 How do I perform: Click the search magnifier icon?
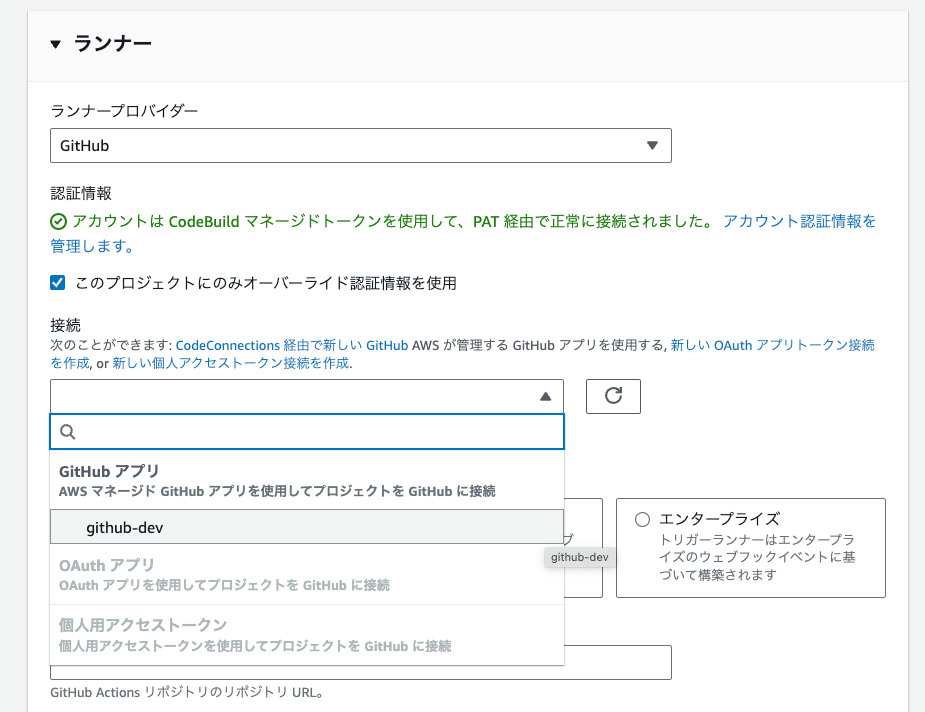tap(68, 432)
